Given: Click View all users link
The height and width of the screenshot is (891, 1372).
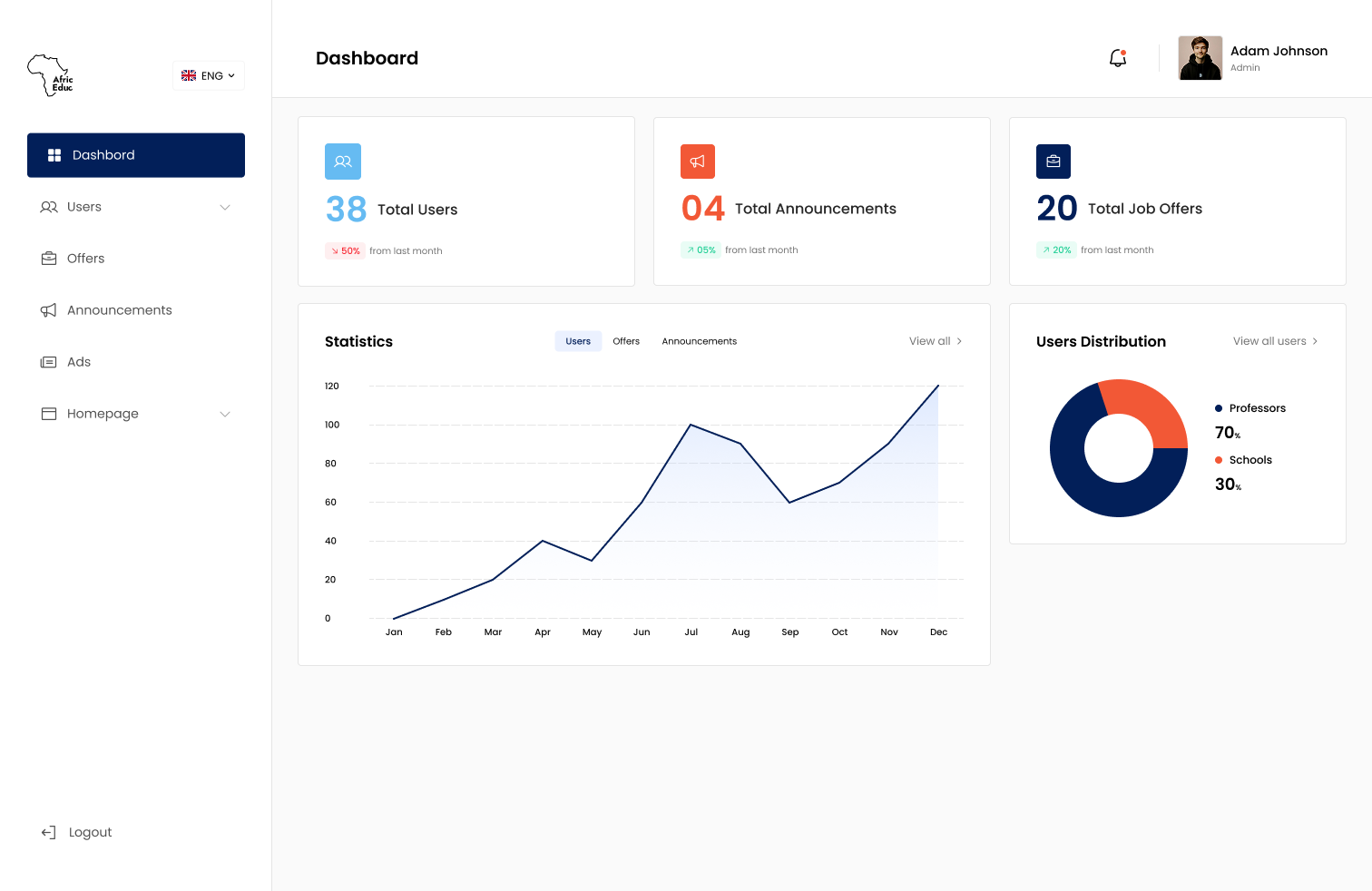Looking at the screenshot, I should [1276, 341].
